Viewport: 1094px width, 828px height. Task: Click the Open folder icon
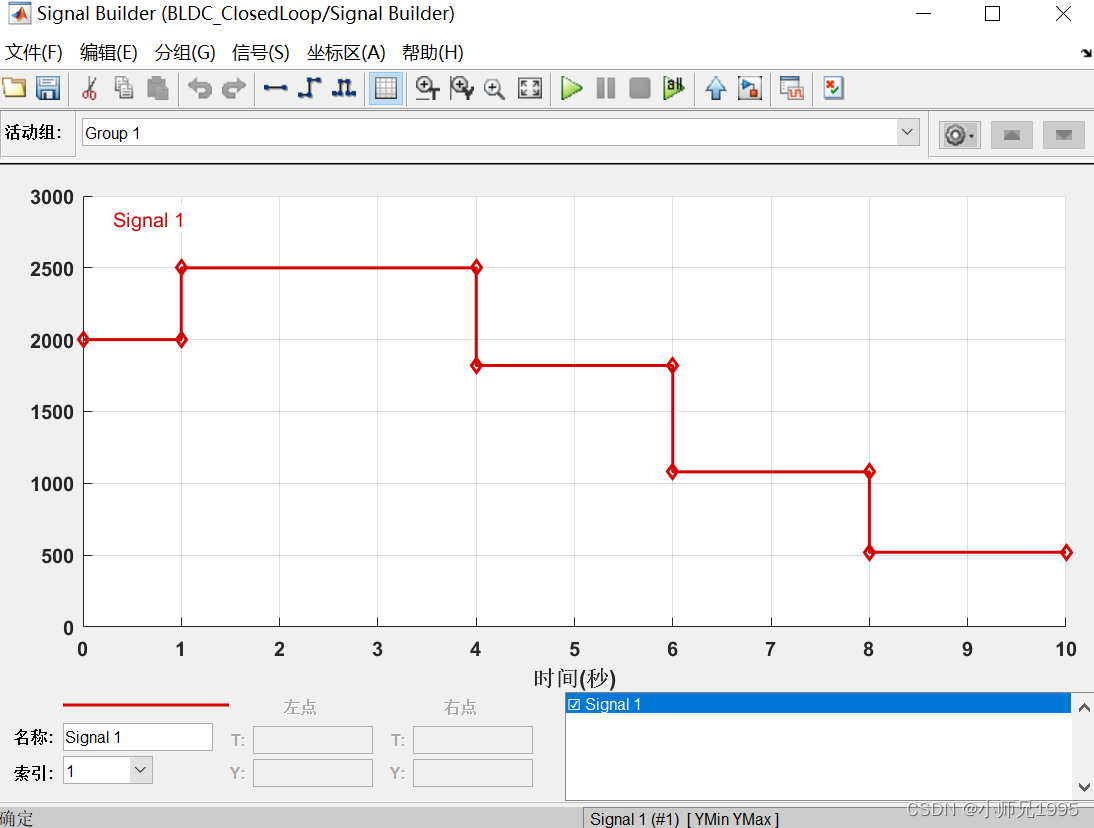click(x=14, y=88)
